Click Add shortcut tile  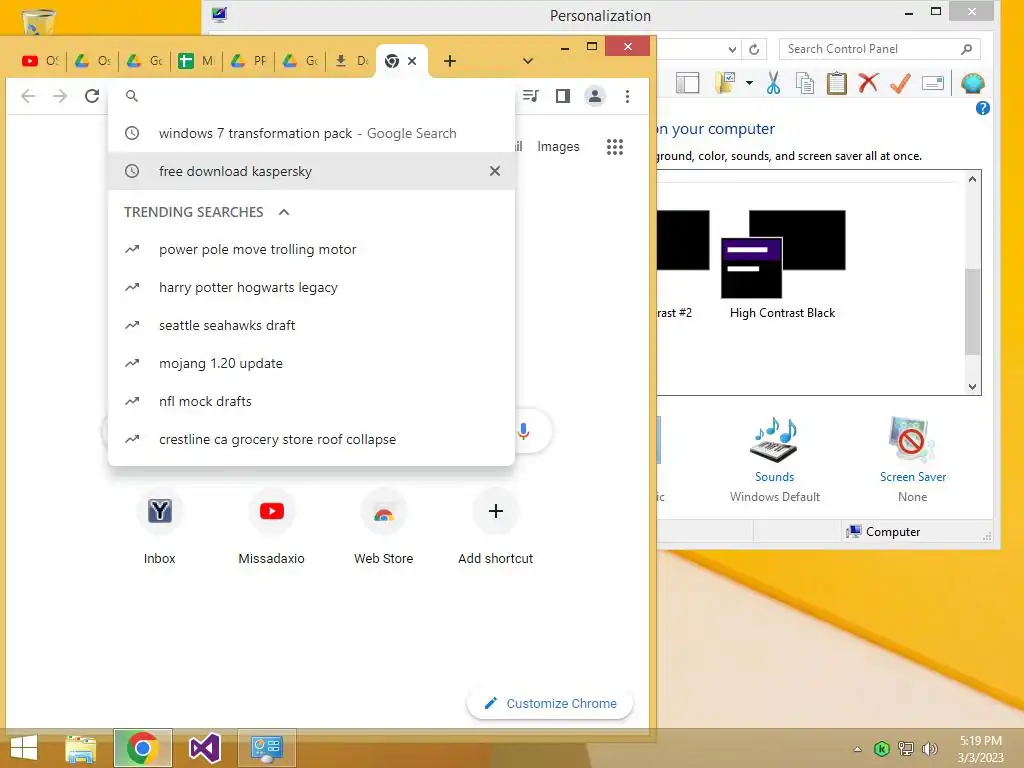(496, 527)
